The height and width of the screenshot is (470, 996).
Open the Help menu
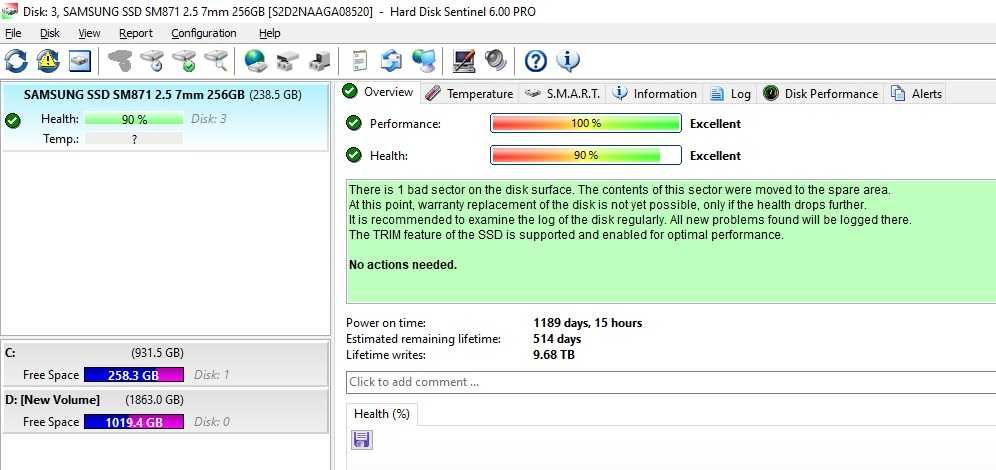pyautogui.click(x=270, y=33)
